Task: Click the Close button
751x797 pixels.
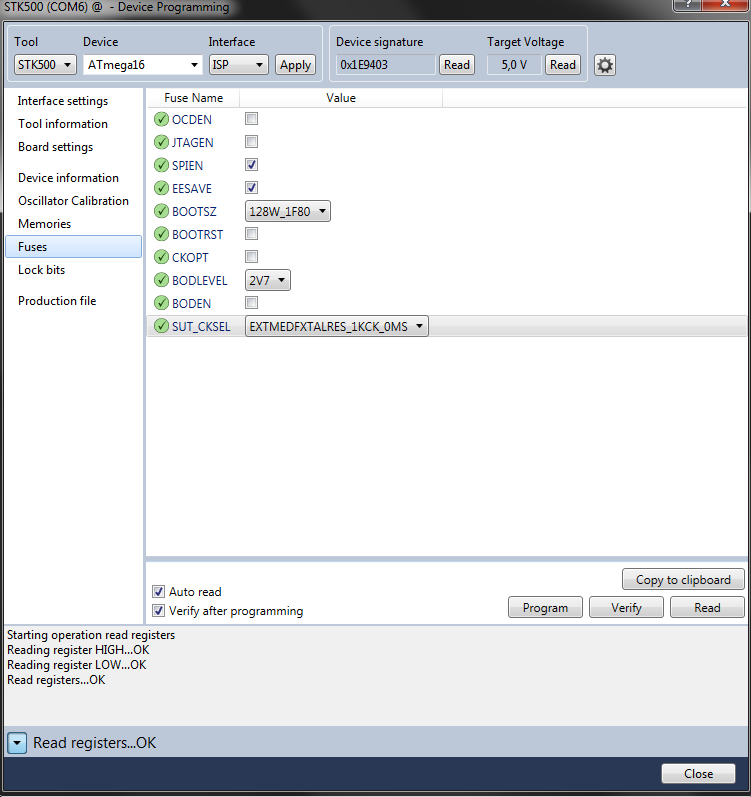Action: 698,774
